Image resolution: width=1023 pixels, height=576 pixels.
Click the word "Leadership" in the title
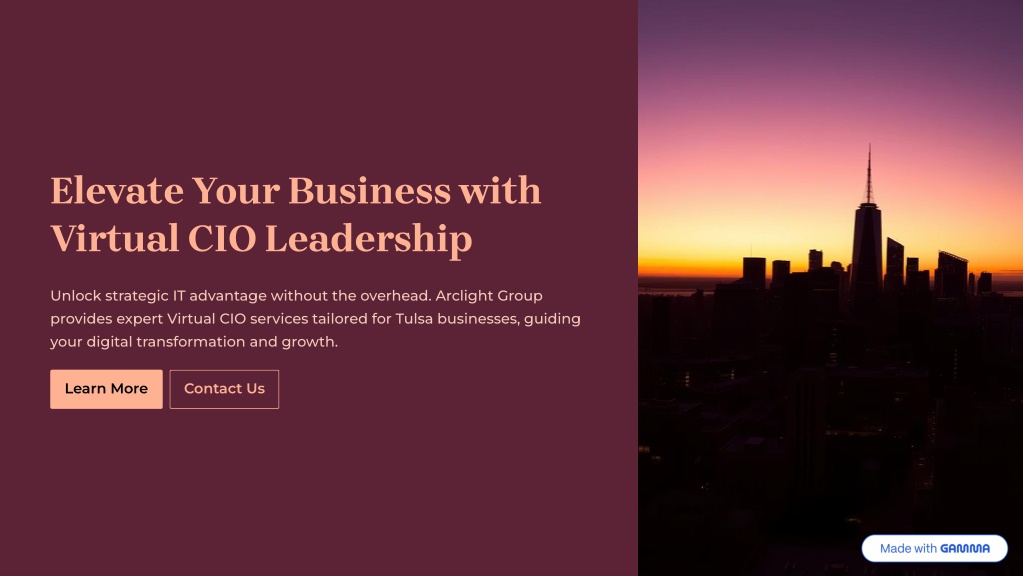coord(369,239)
